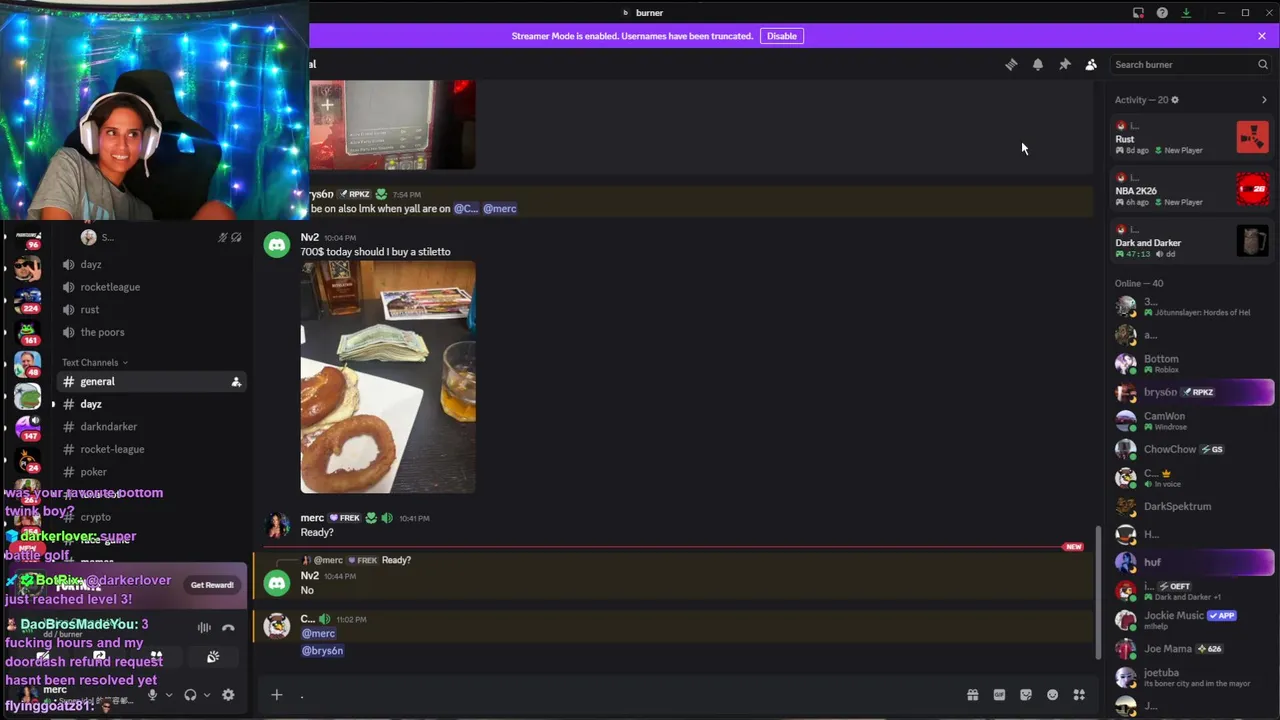The width and height of the screenshot is (1280, 720).
Task: Click the Activity settings gear
Action: point(1175,100)
